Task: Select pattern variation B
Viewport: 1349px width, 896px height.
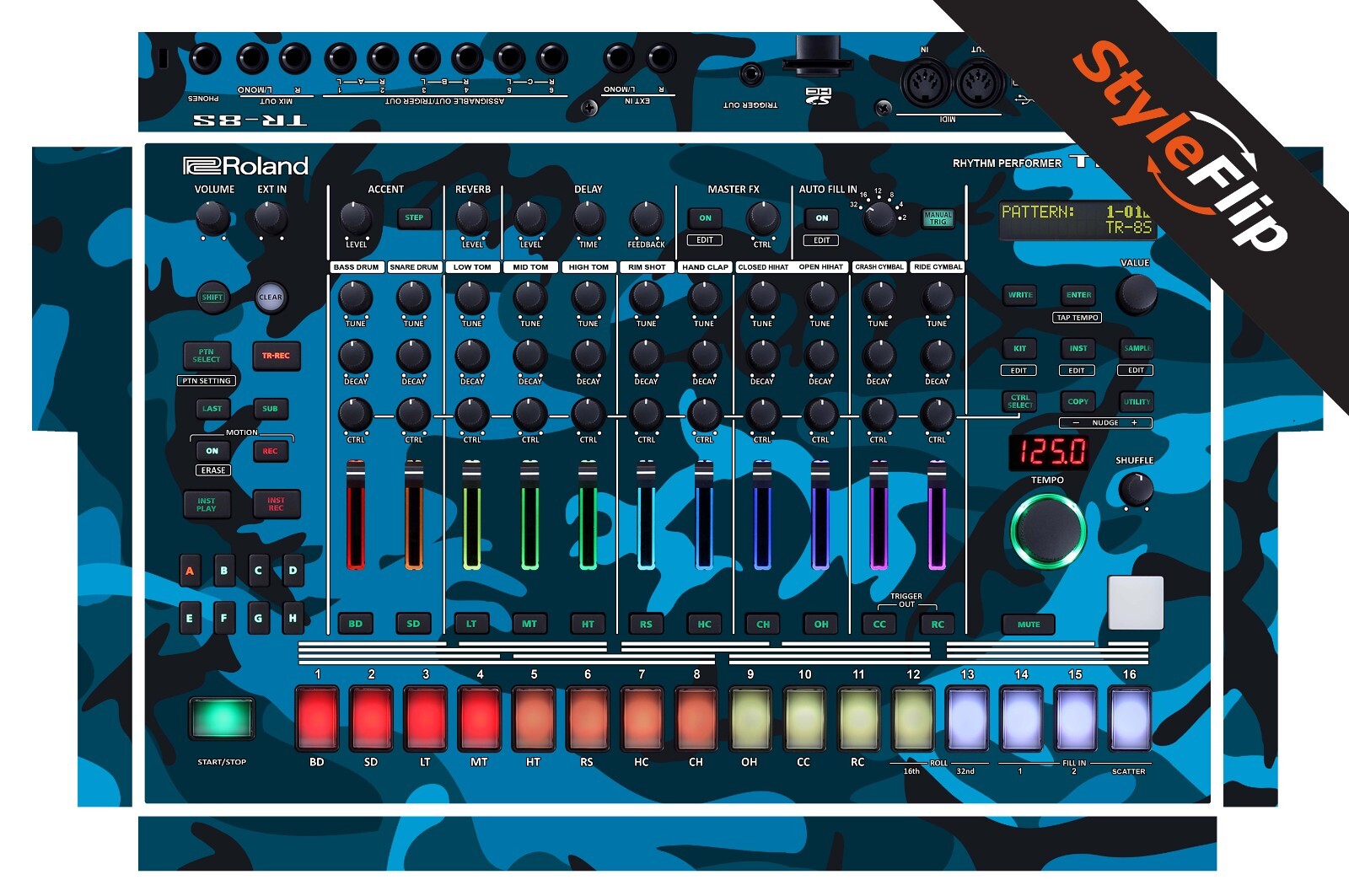Action: pos(224,571)
